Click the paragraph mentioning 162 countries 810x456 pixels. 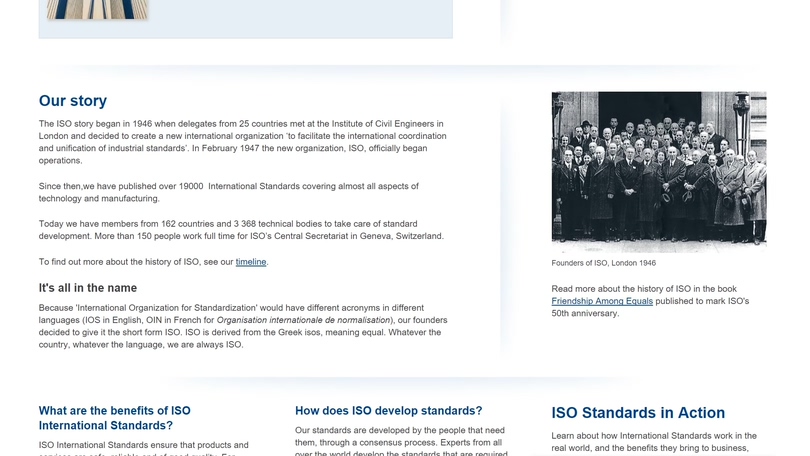241,230
